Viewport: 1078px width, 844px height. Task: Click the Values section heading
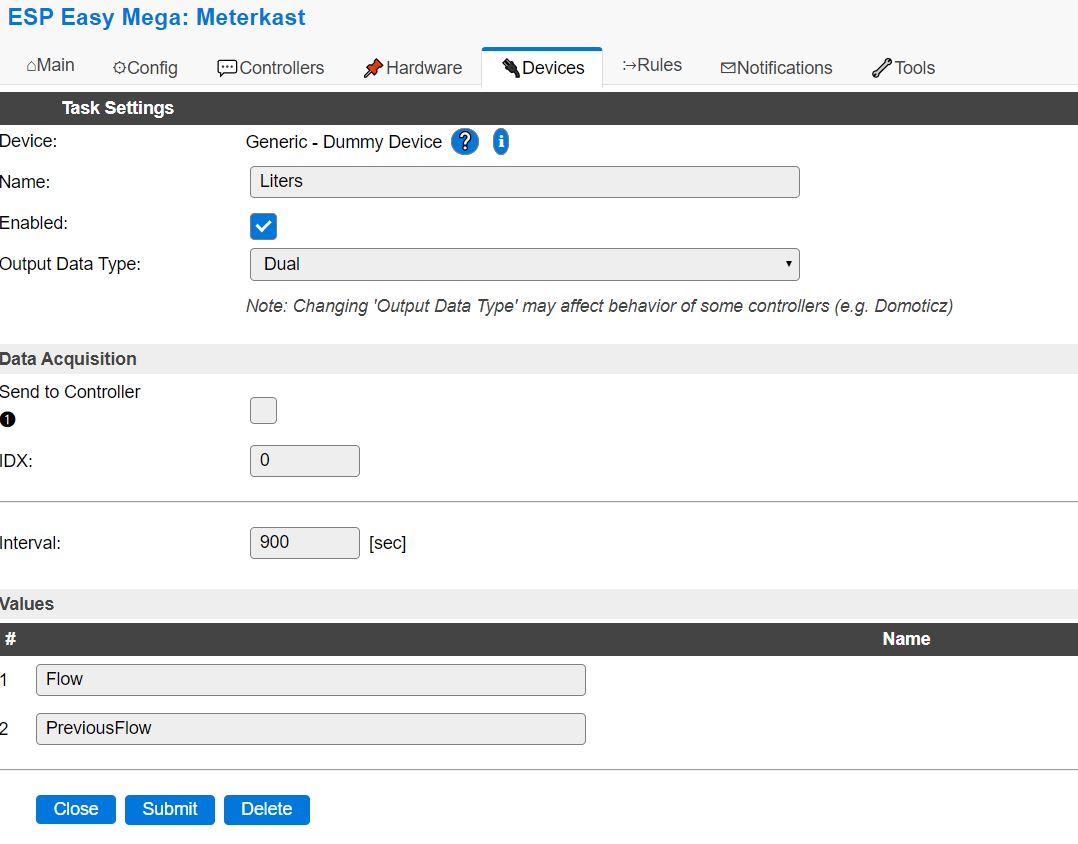pyautogui.click(x=27, y=604)
